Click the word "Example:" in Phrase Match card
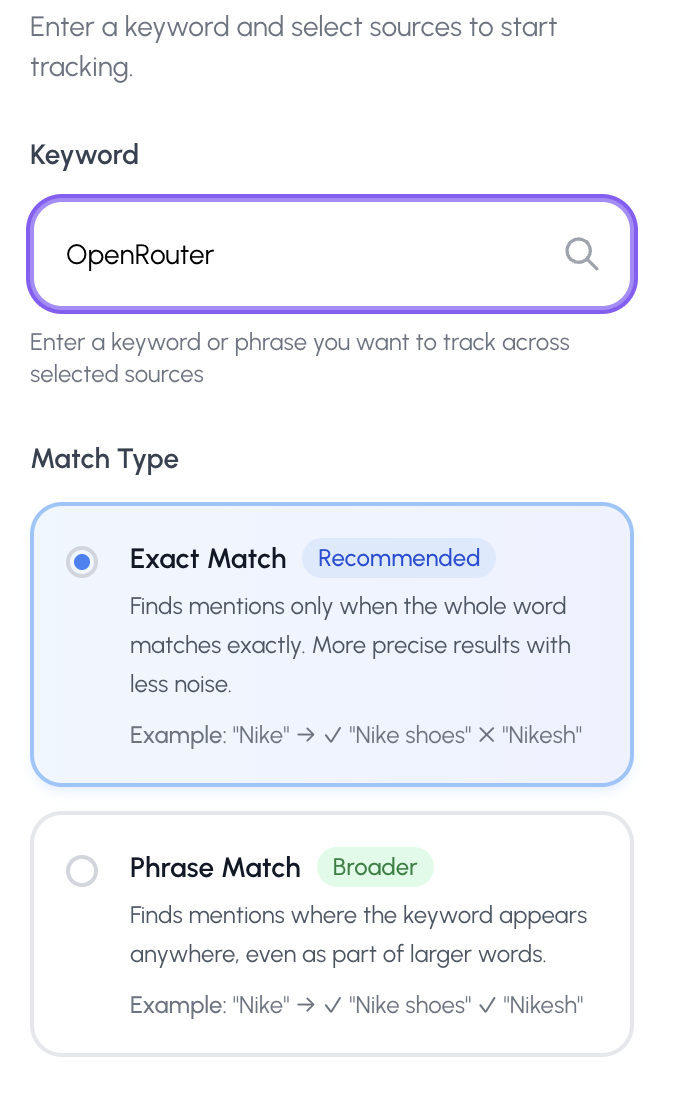 coord(177,1005)
